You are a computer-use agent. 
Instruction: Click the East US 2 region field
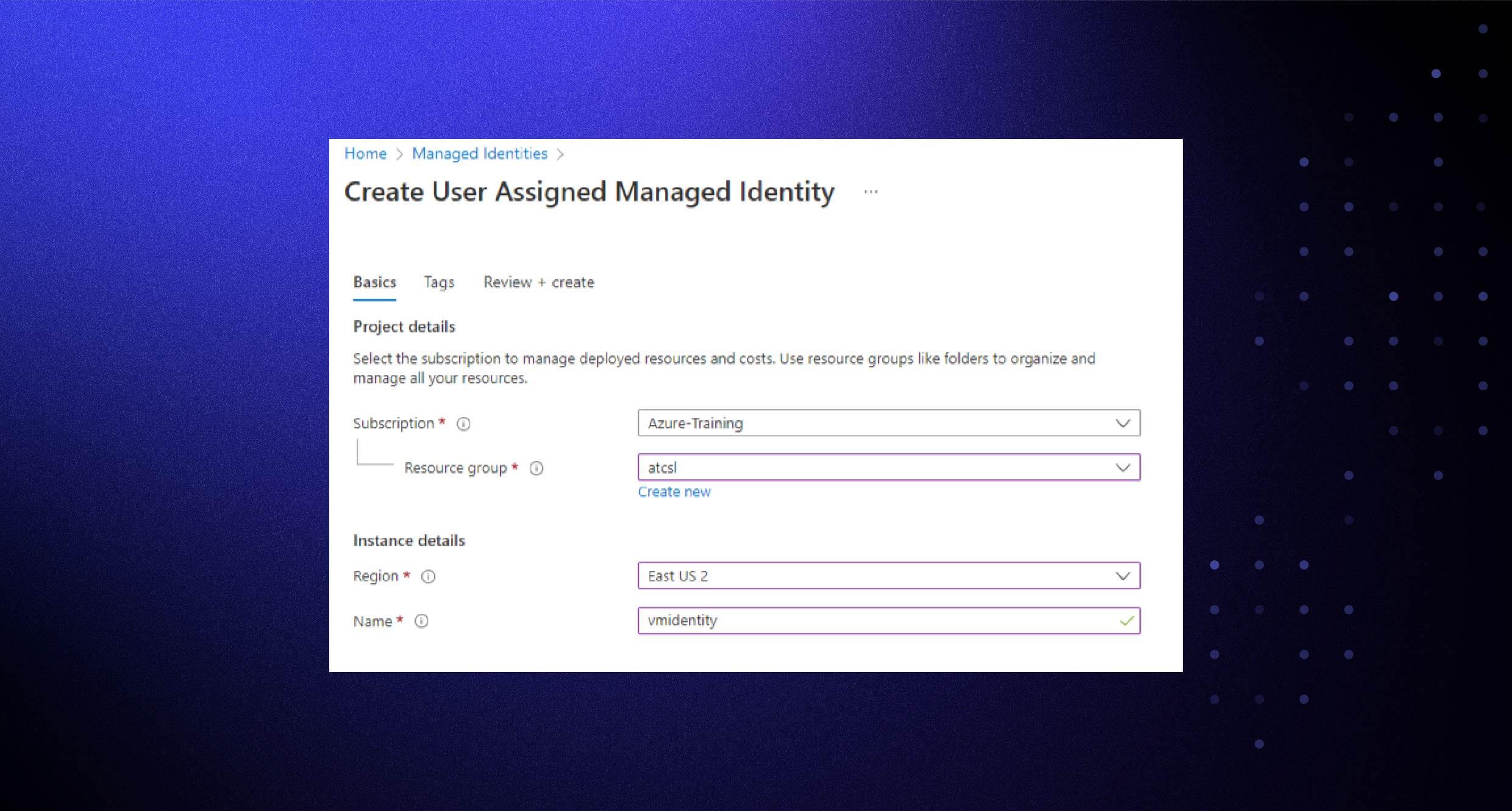coord(854,575)
